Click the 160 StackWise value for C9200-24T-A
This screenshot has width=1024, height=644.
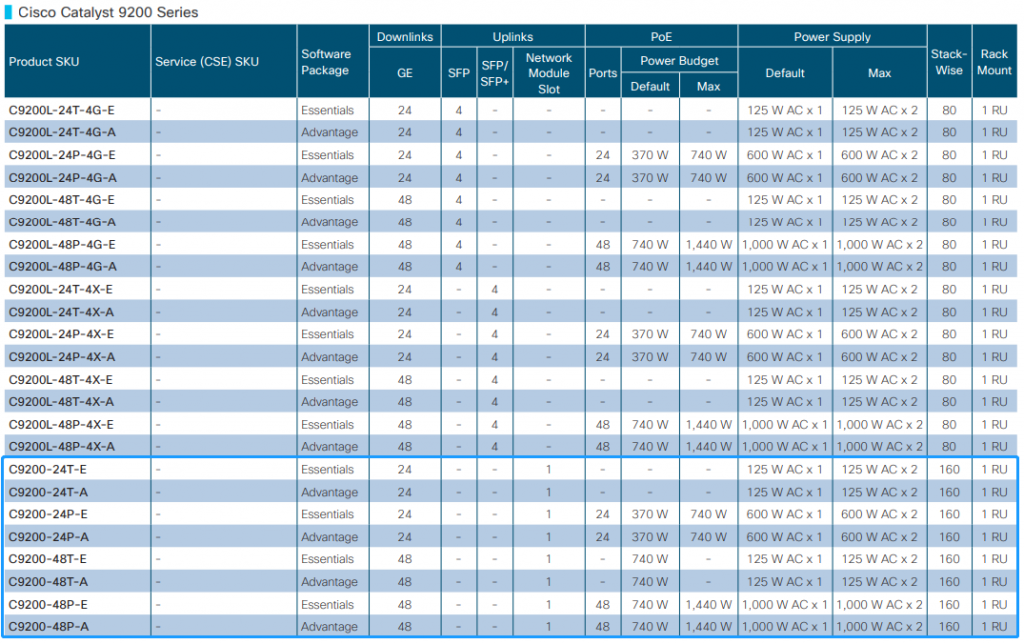point(948,491)
